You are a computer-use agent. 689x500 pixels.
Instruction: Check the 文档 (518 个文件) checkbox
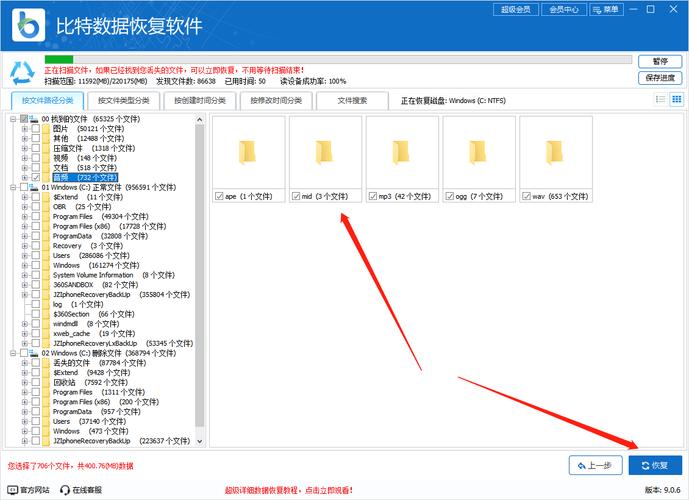[x=36, y=168]
